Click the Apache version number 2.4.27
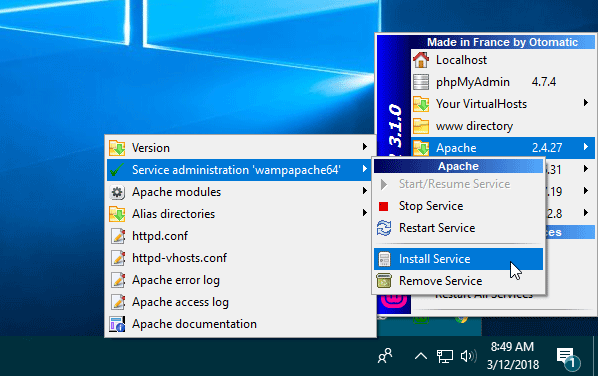Viewport: 598px width, 376px height. point(547,148)
